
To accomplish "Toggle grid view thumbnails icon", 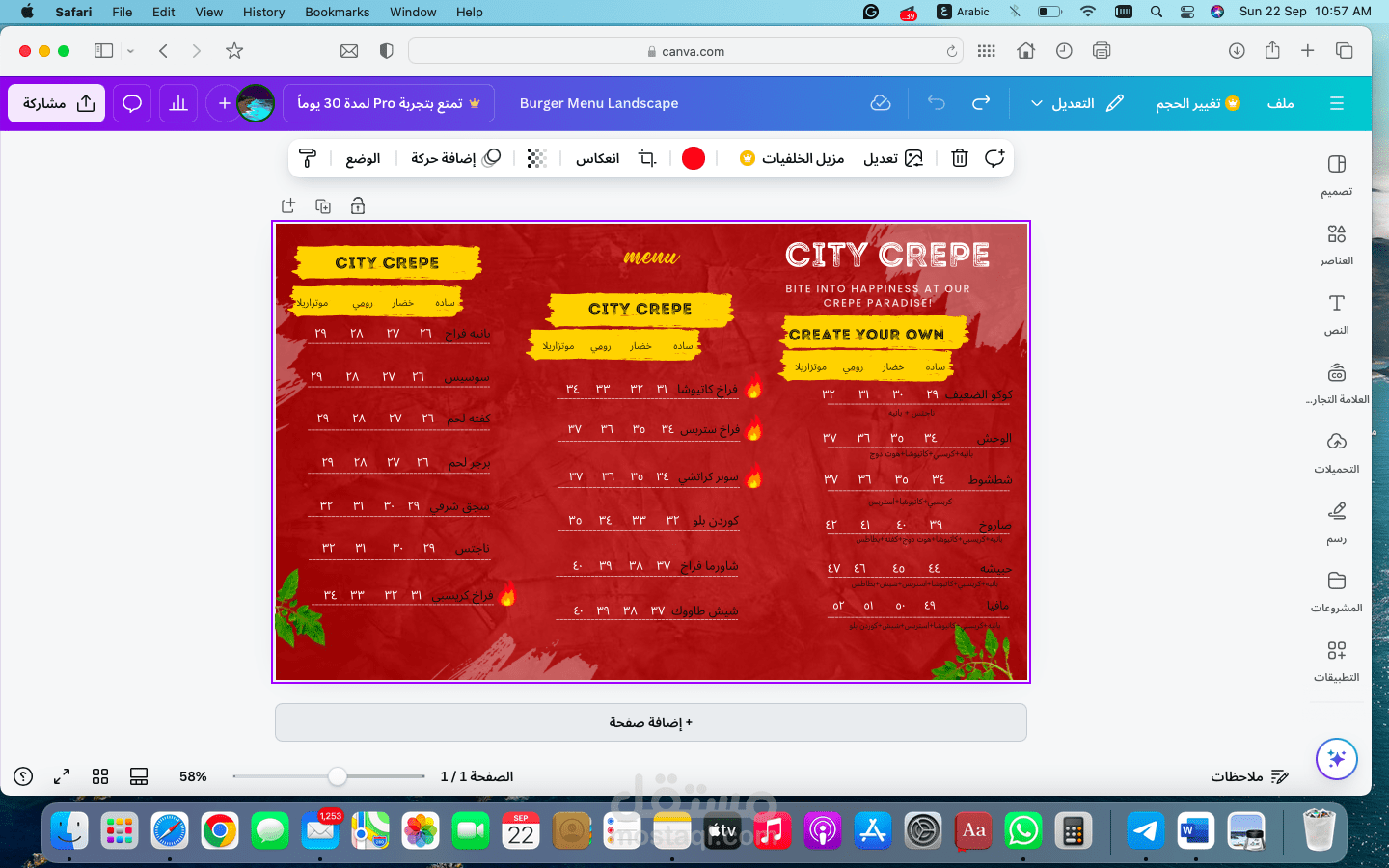I will [x=100, y=776].
